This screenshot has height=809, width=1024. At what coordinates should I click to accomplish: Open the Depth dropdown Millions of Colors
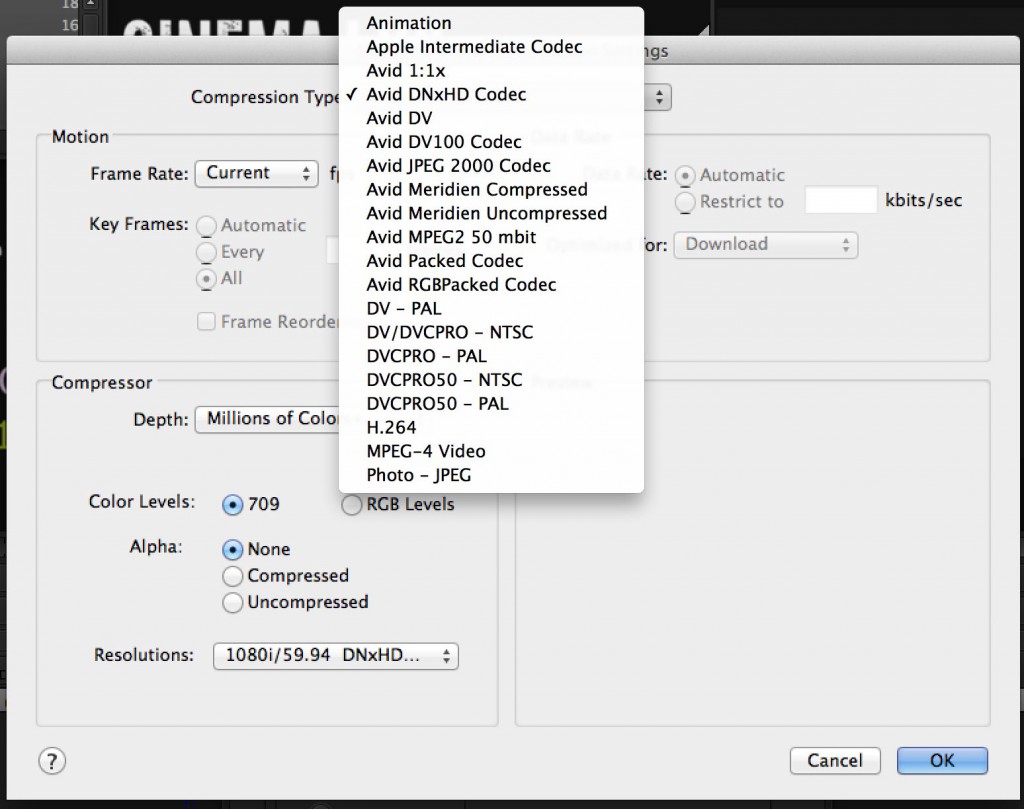pos(268,419)
